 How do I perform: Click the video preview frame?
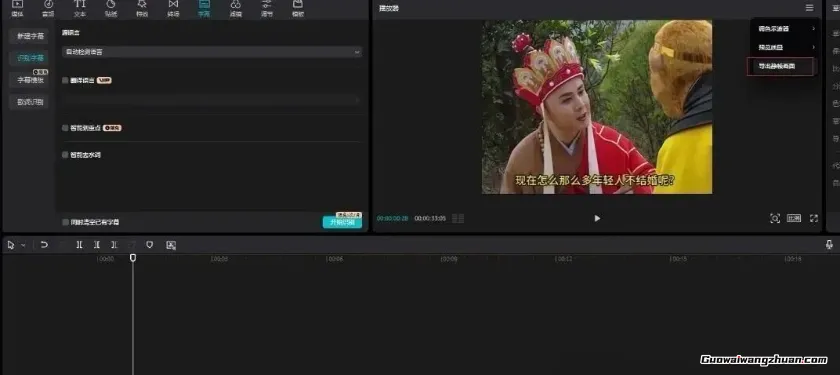pos(597,107)
